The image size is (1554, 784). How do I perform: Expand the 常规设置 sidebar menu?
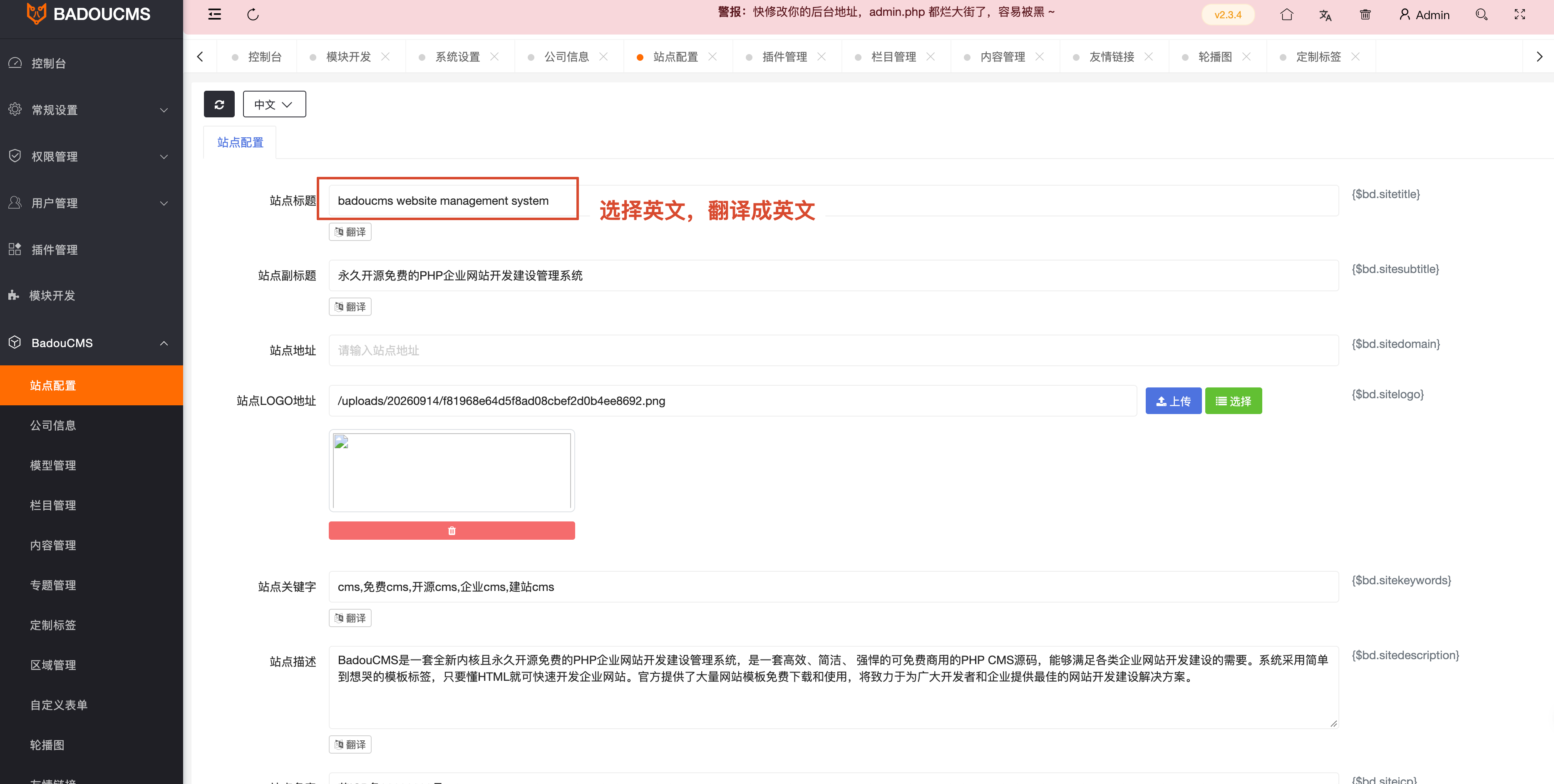coord(92,110)
